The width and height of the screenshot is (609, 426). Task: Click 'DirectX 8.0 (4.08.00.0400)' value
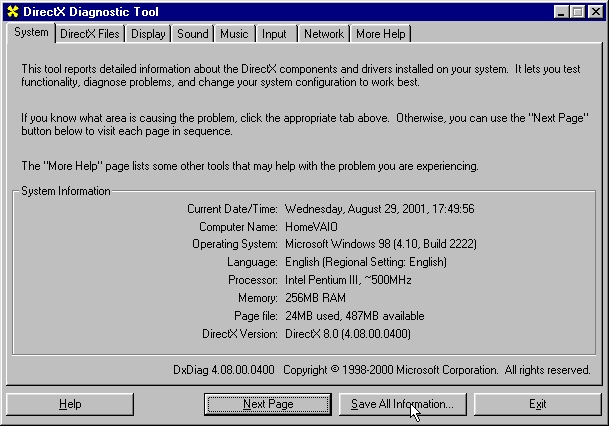(x=348, y=334)
